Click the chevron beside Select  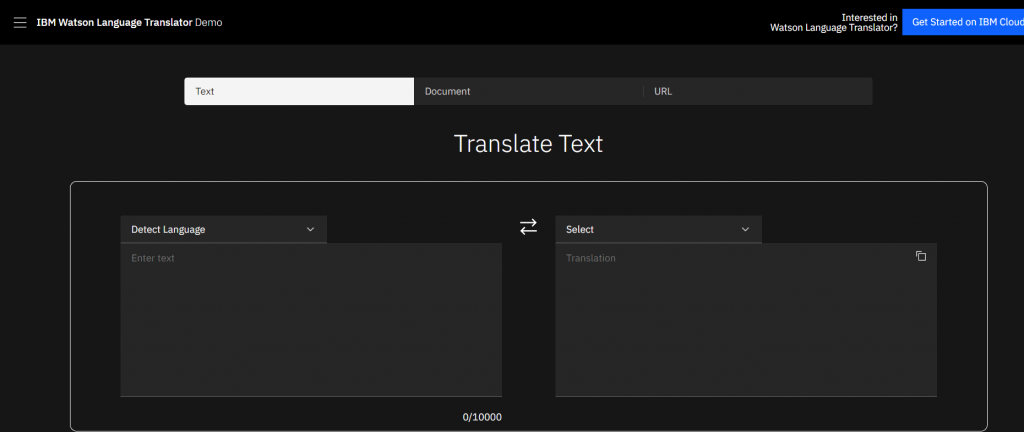pyautogui.click(x=745, y=229)
